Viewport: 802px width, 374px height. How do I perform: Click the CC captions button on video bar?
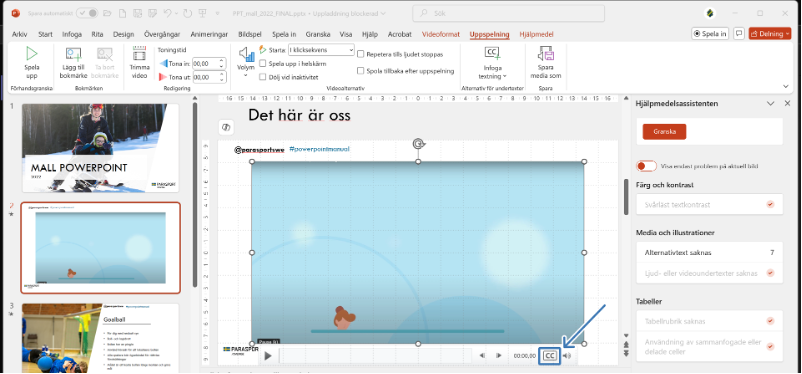[x=550, y=356]
